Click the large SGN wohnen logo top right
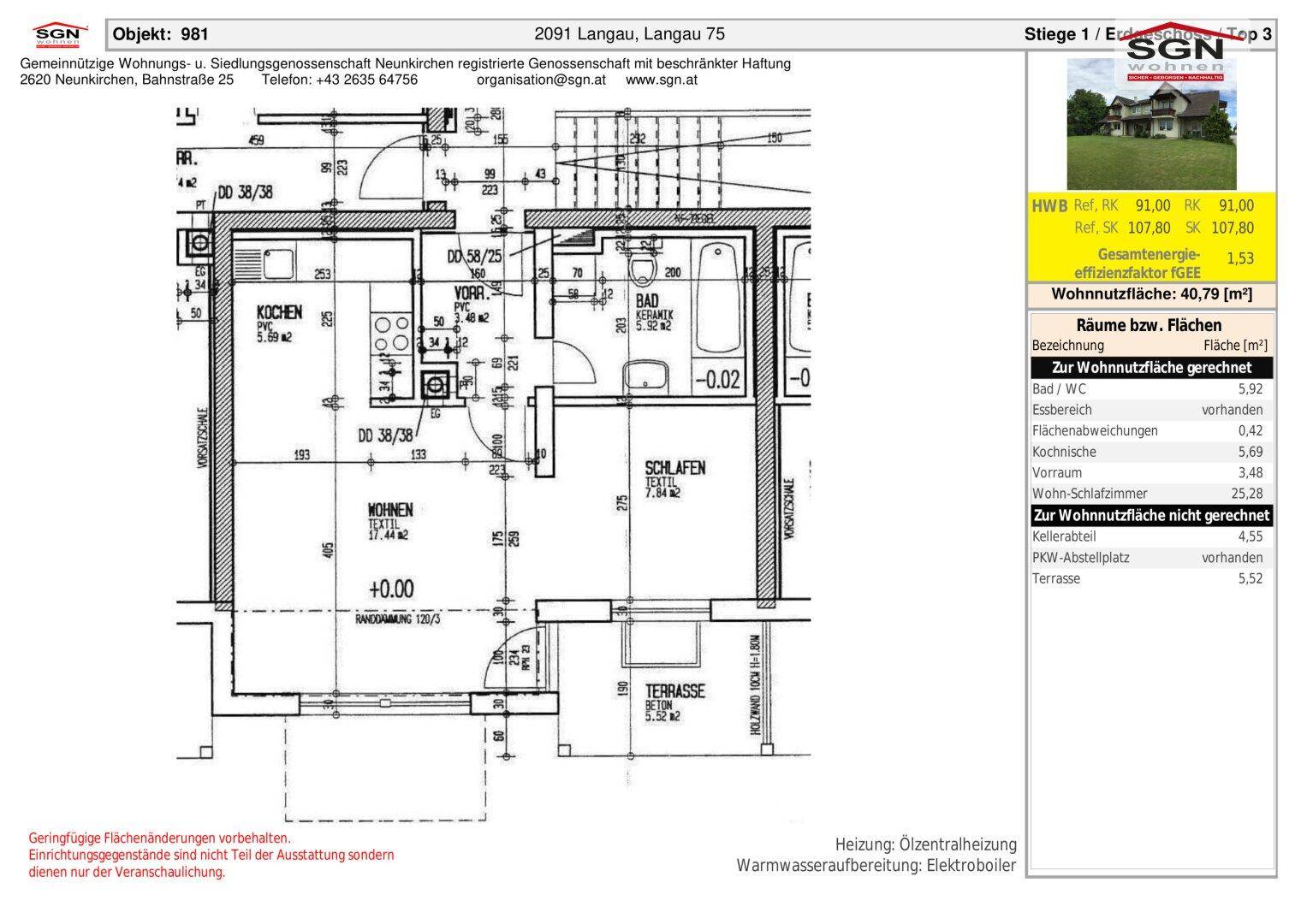The height and width of the screenshot is (924, 1307). 1173,53
